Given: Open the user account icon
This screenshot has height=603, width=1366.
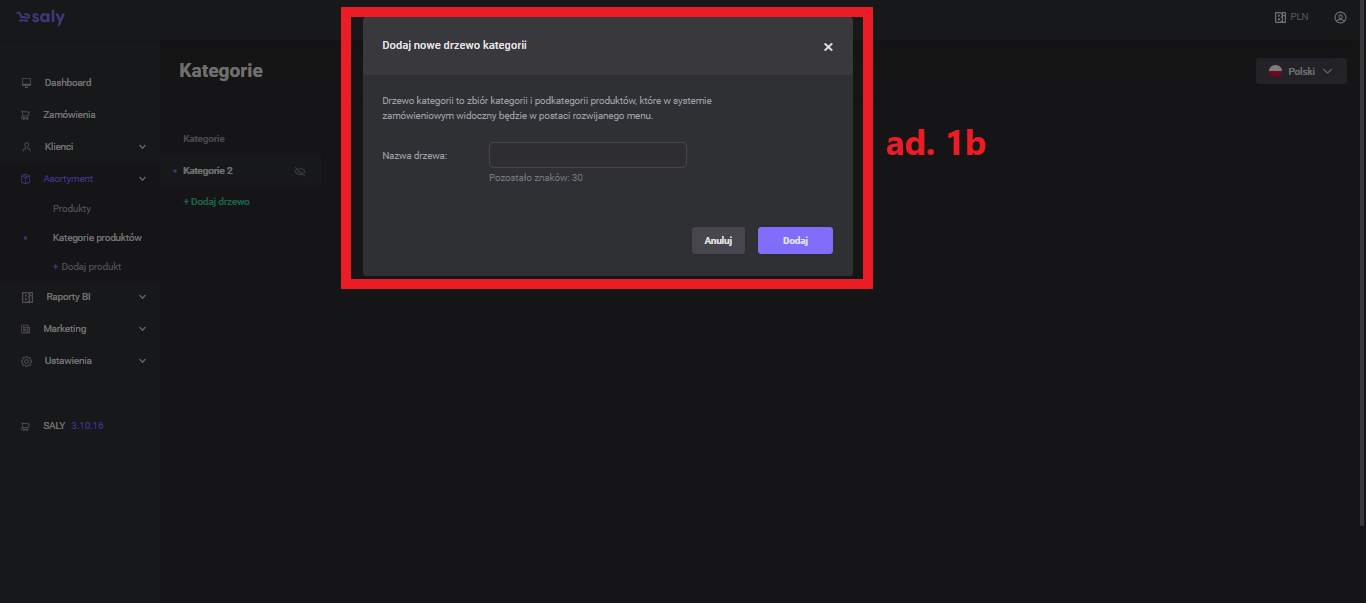Looking at the screenshot, I should (x=1340, y=17).
